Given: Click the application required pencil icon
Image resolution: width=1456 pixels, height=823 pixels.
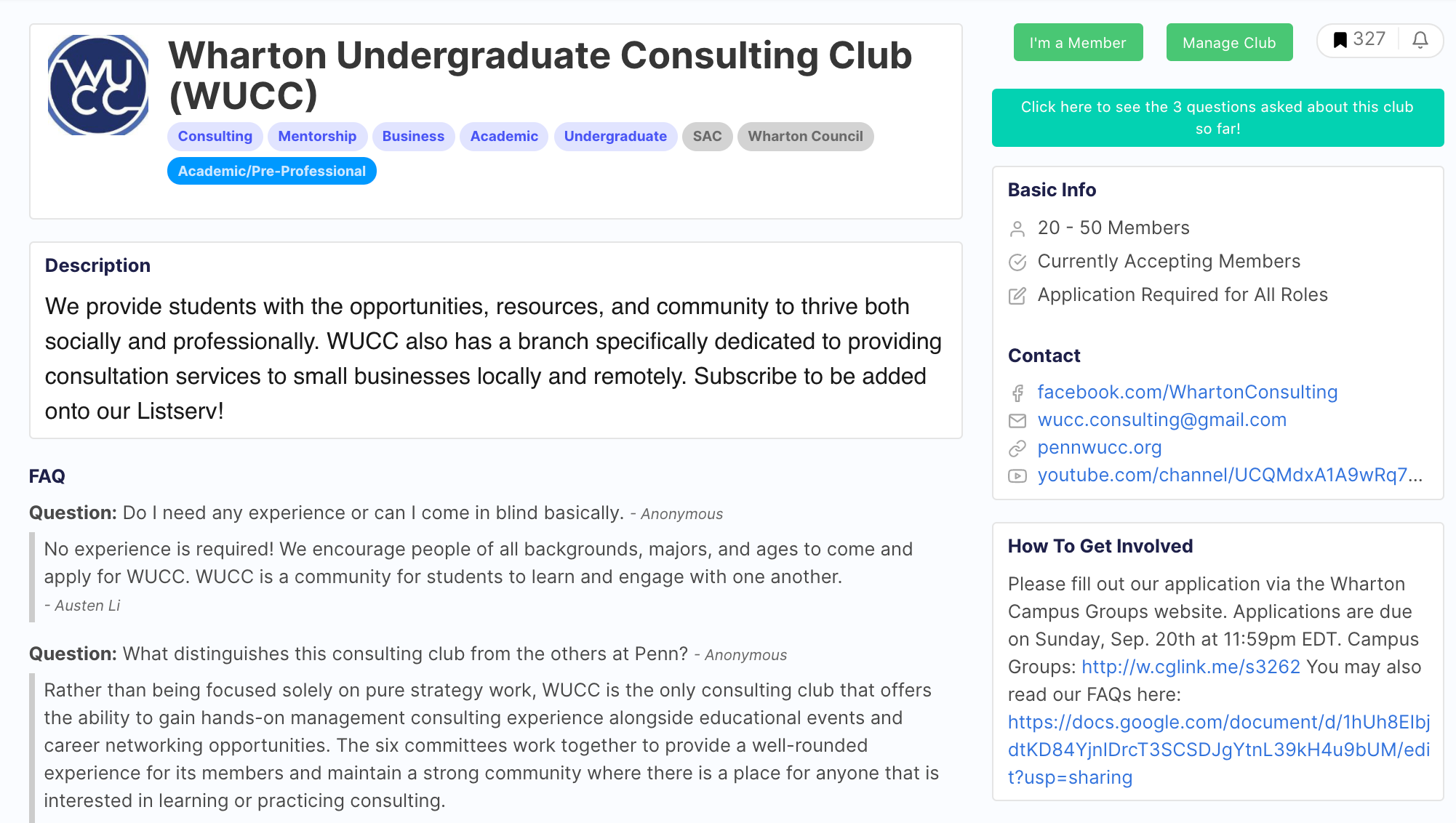Looking at the screenshot, I should coord(1017,296).
